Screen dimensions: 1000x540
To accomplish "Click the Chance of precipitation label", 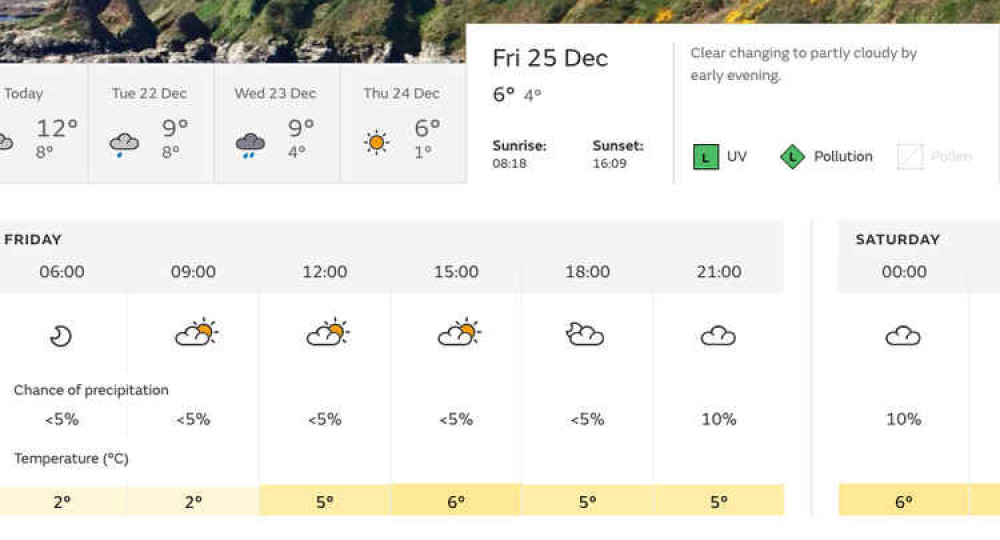I will (91, 390).
